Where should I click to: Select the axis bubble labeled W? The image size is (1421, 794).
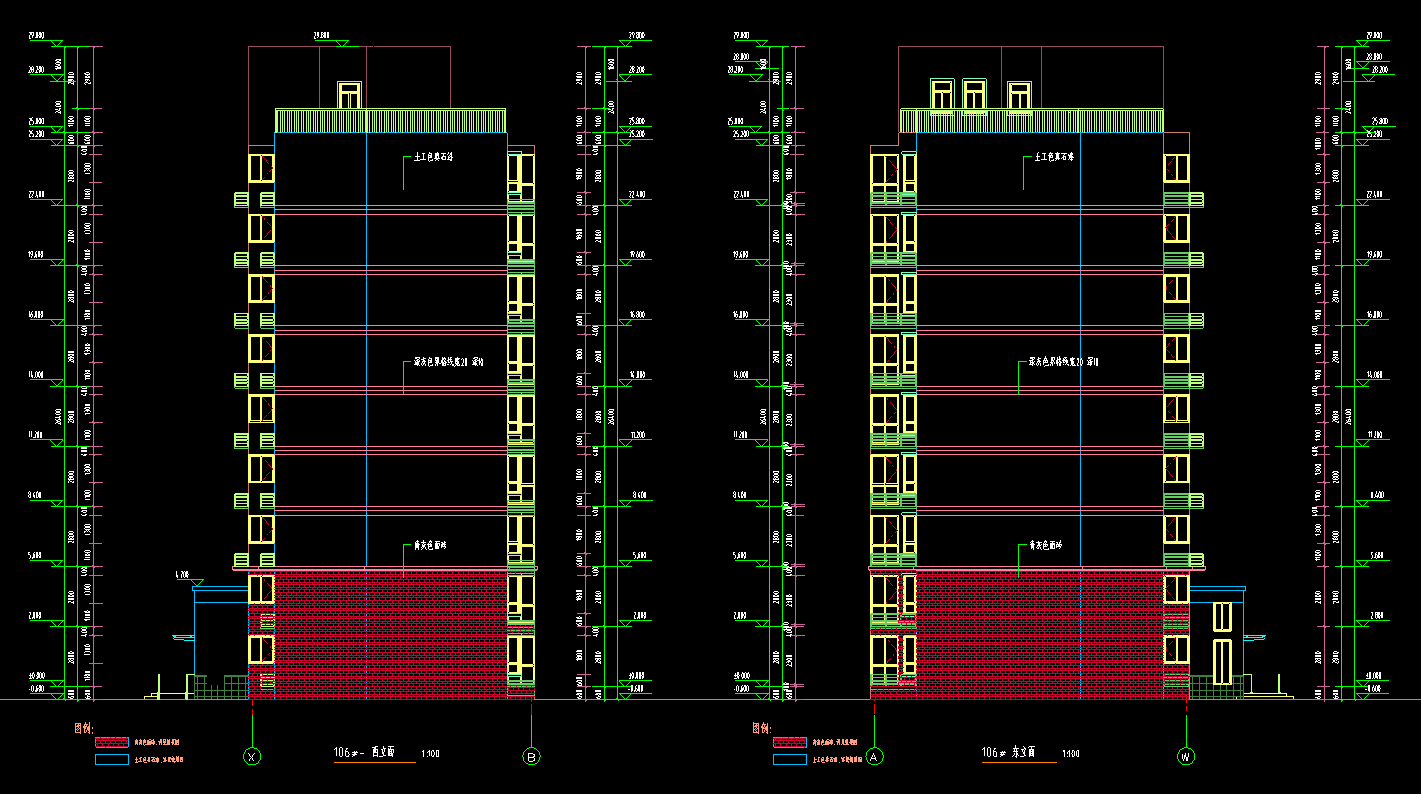(x=1186, y=757)
